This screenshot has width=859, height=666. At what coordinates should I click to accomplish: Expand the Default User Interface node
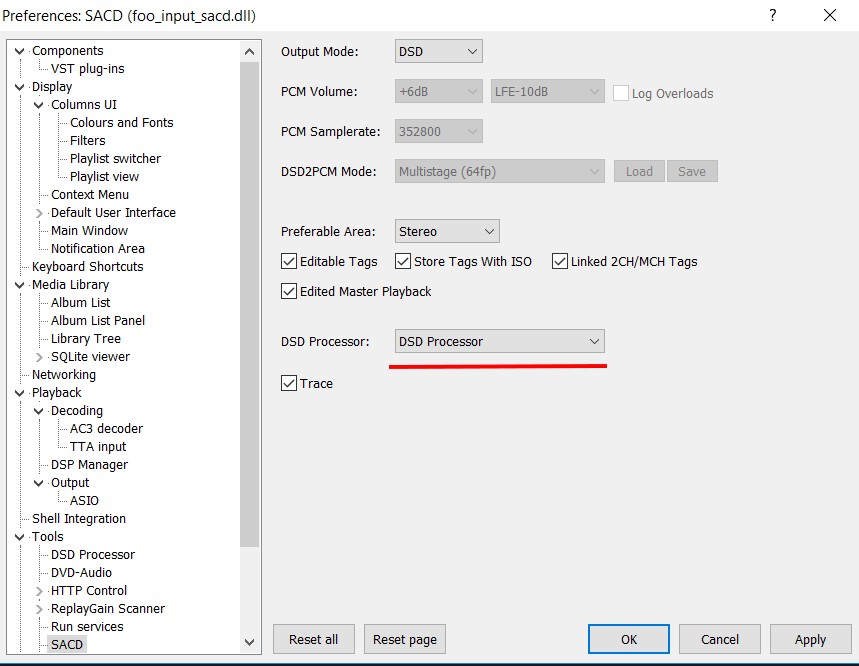[x=39, y=213]
